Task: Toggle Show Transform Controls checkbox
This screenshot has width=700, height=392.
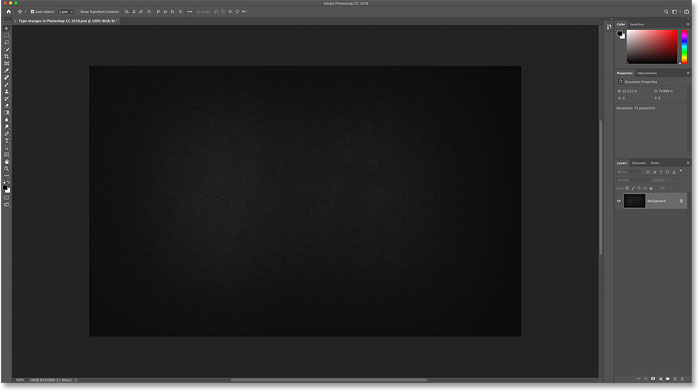Action: (77, 12)
